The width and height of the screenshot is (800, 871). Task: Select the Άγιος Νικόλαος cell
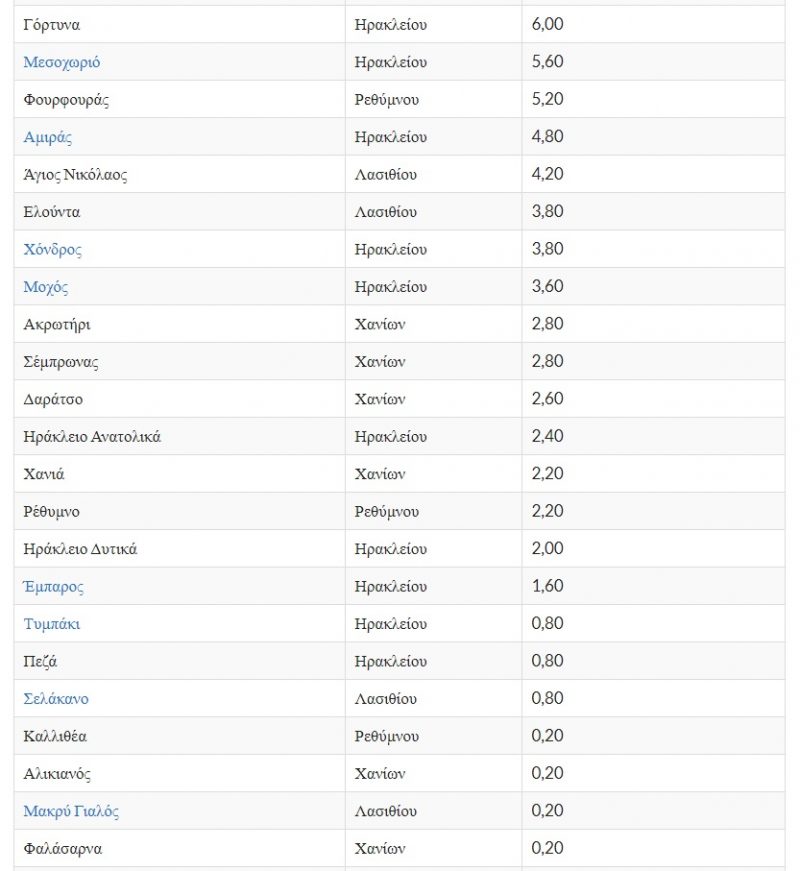75,174
